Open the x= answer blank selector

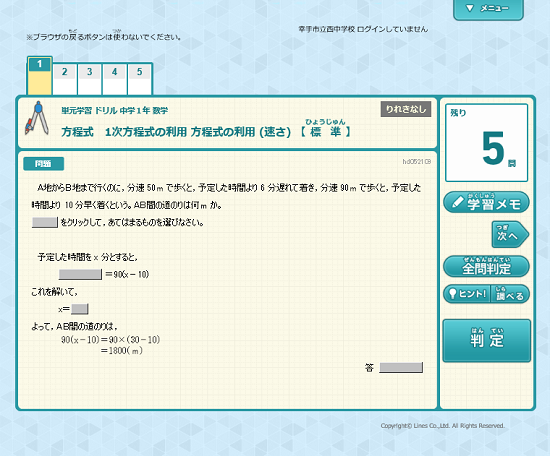(80, 309)
